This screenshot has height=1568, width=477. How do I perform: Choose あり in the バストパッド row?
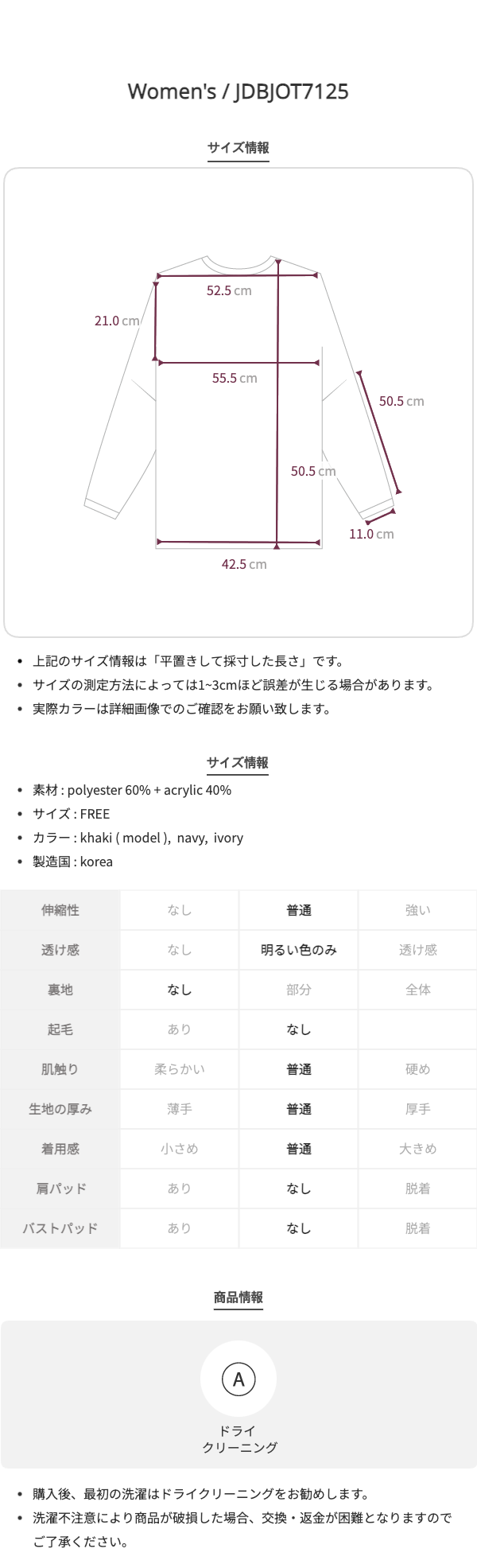coord(180,1229)
